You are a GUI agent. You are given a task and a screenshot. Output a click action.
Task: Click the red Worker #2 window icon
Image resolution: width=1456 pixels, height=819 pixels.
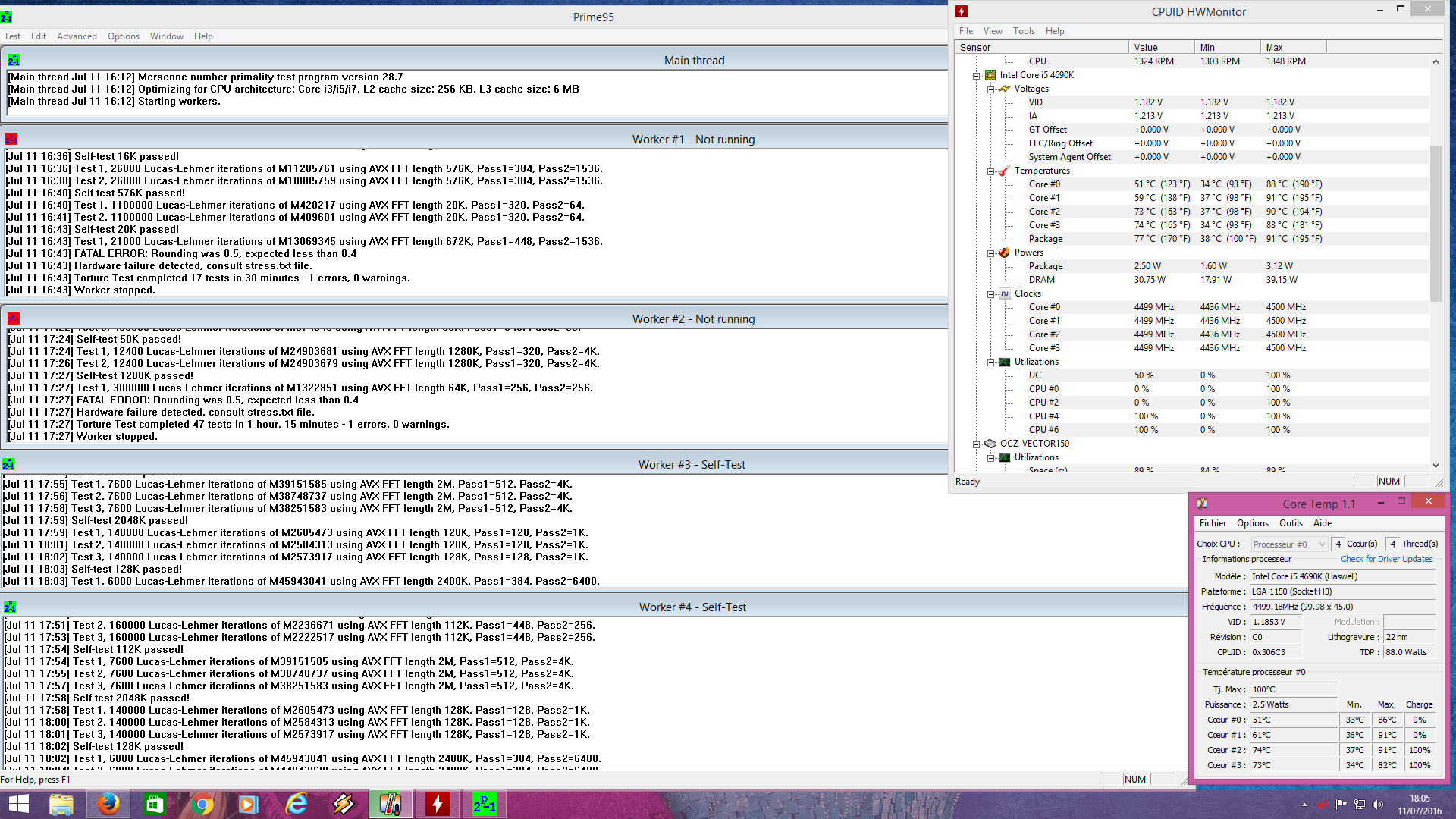point(14,318)
